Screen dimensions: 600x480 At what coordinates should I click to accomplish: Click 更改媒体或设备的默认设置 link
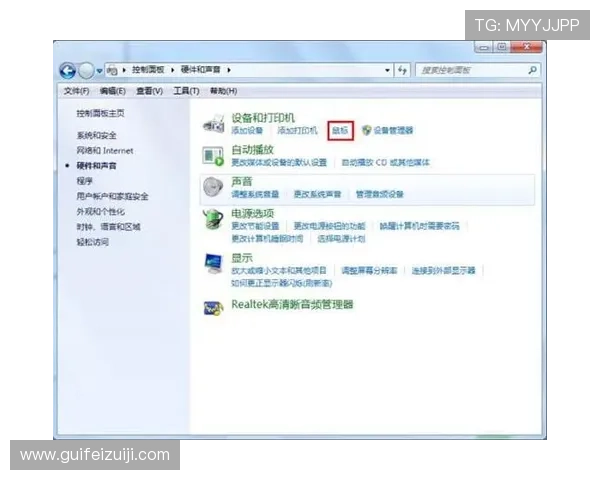coord(279,163)
